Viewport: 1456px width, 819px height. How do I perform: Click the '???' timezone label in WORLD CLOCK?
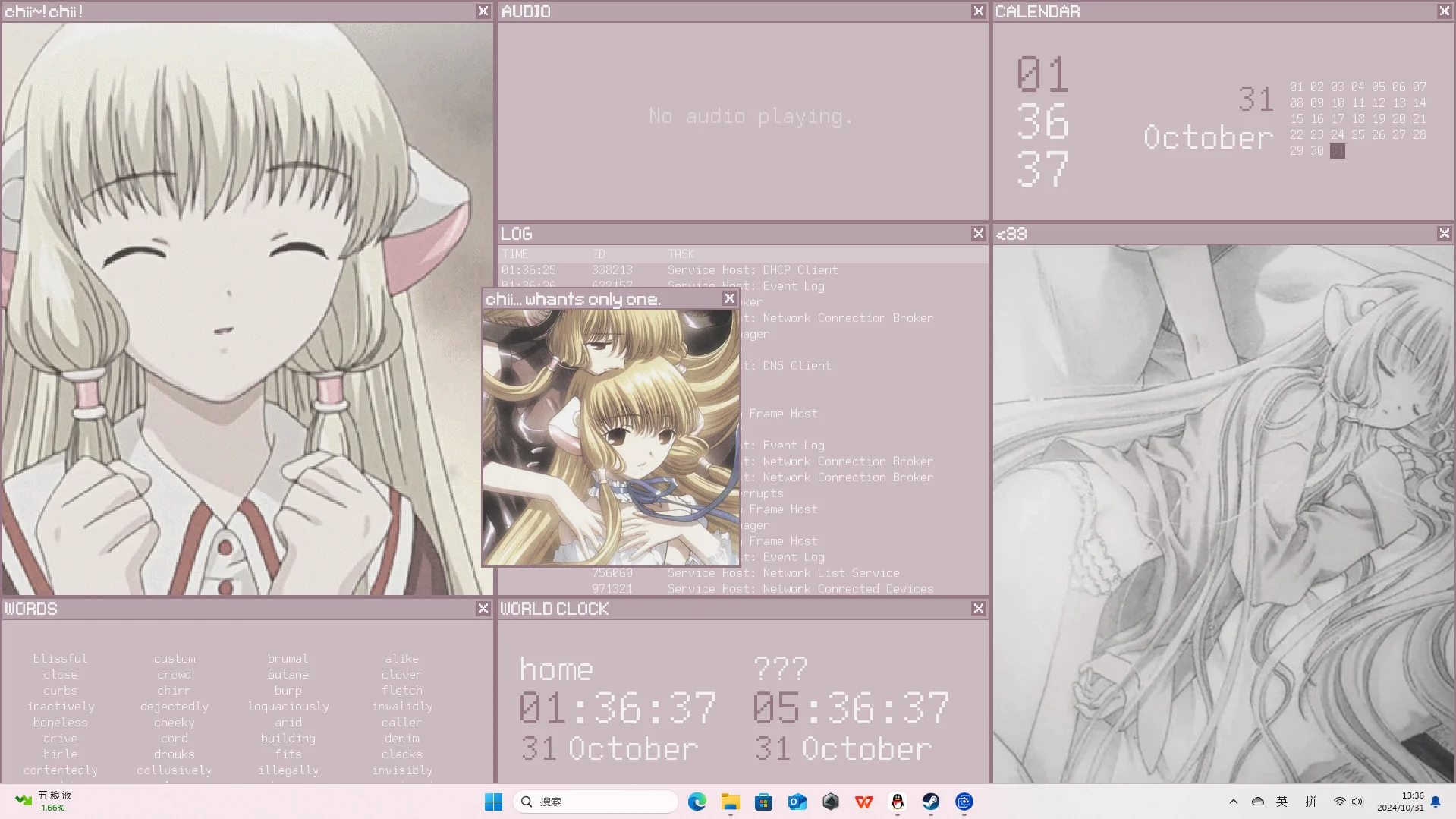pyautogui.click(x=781, y=669)
